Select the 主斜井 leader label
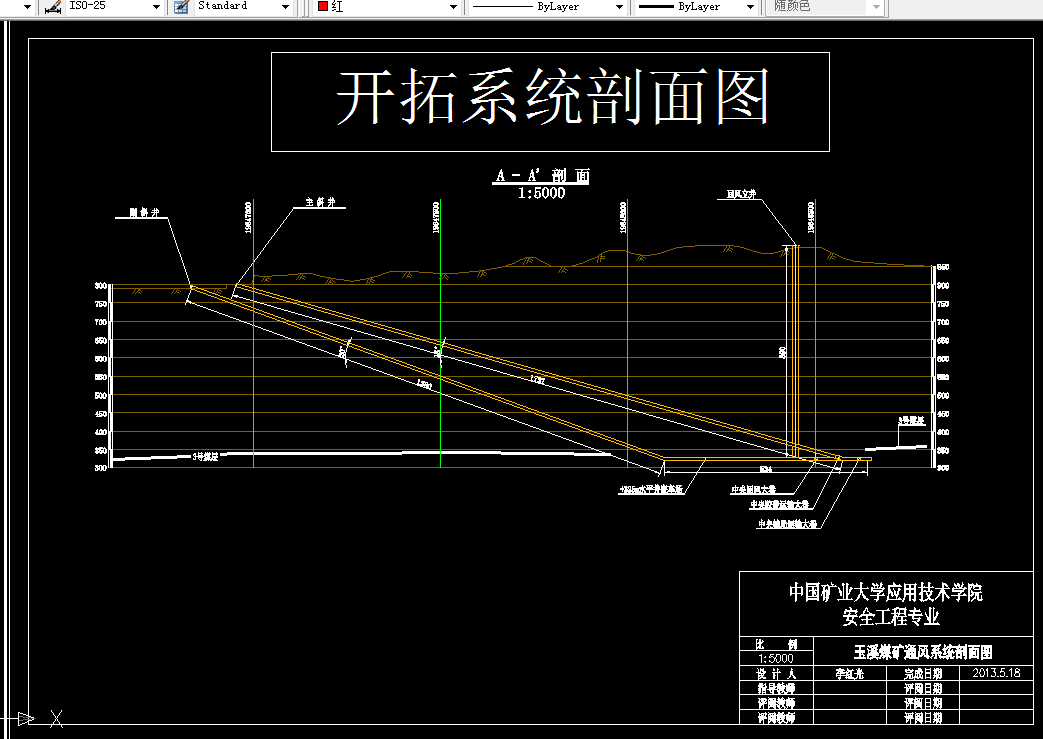Viewport: 1043px width, 739px height. (321, 202)
